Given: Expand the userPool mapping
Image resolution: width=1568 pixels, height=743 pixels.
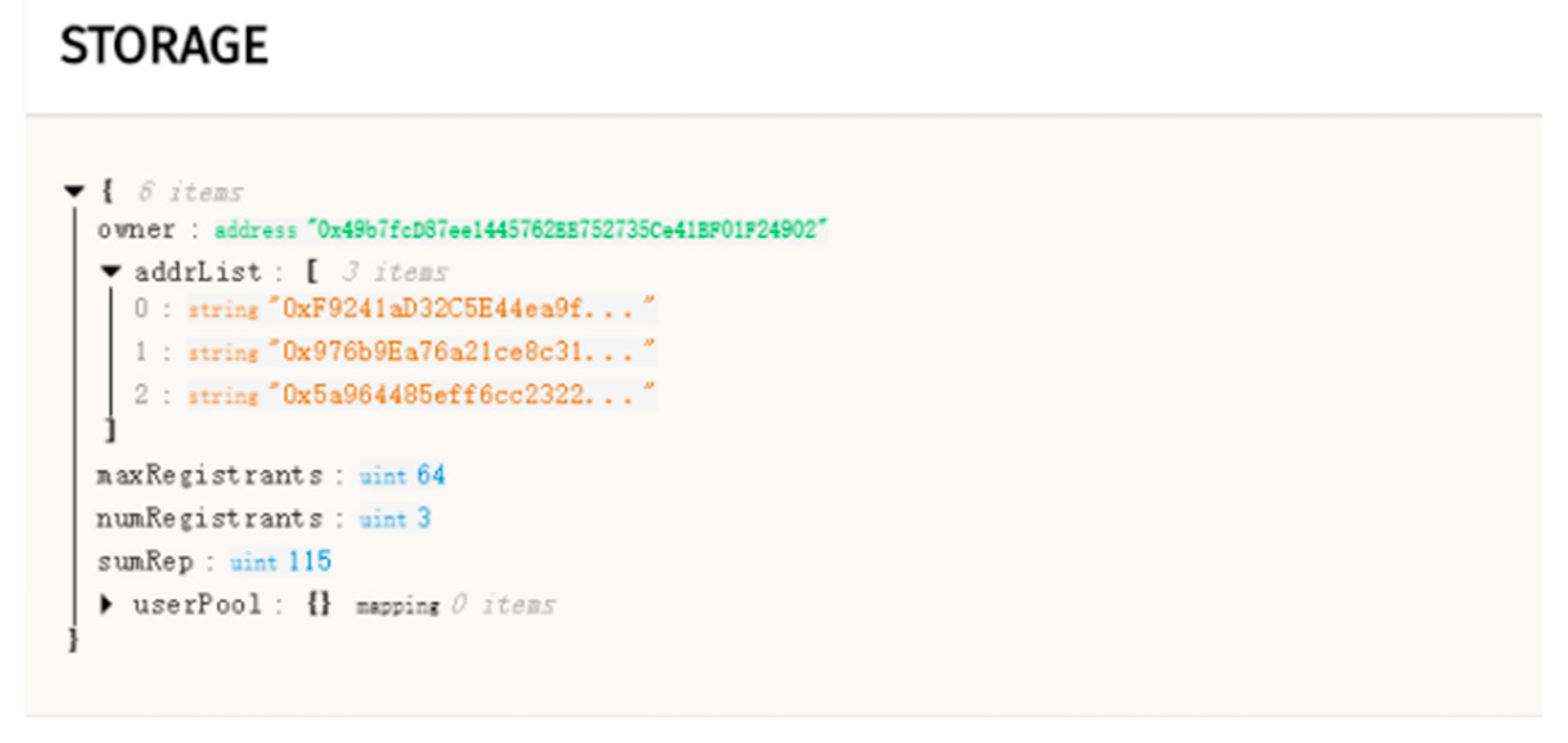Looking at the screenshot, I should click(x=107, y=605).
